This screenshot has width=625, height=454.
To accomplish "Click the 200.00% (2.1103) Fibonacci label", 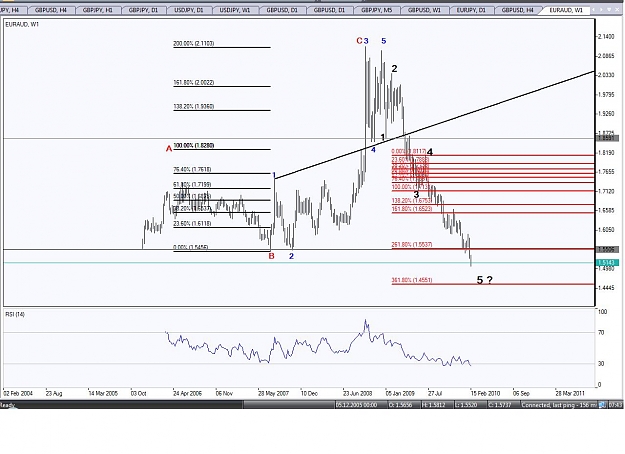I will (x=194, y=43).
